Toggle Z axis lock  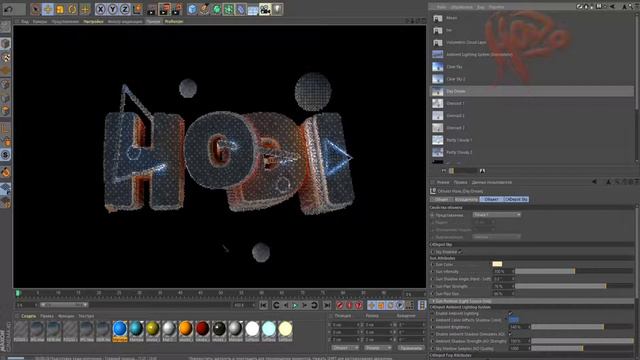pyautogui.click(x=125, y=9)
